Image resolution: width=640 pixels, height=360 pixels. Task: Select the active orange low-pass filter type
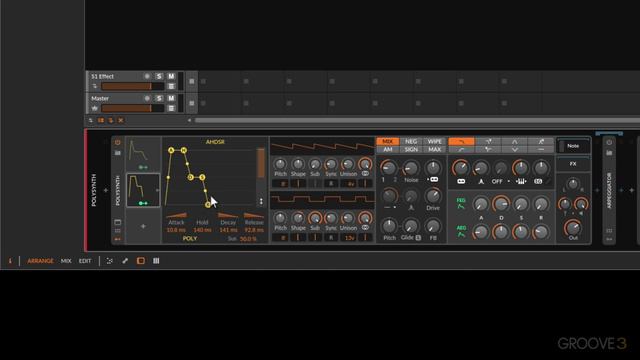461,141
